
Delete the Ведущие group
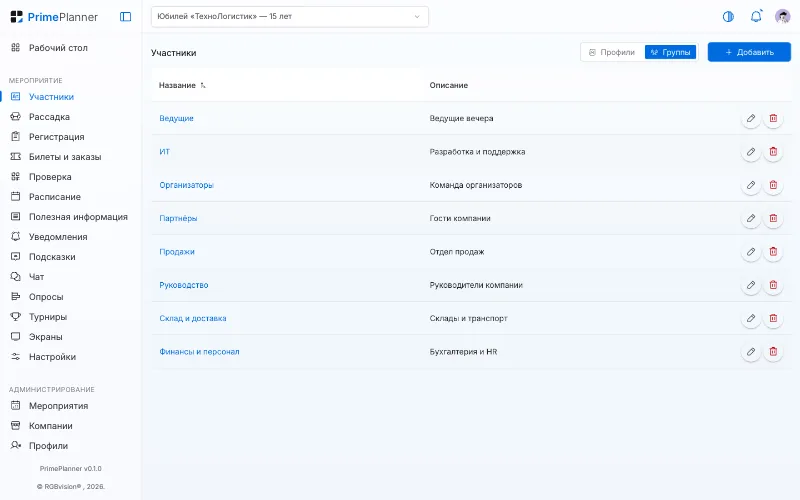773,118
